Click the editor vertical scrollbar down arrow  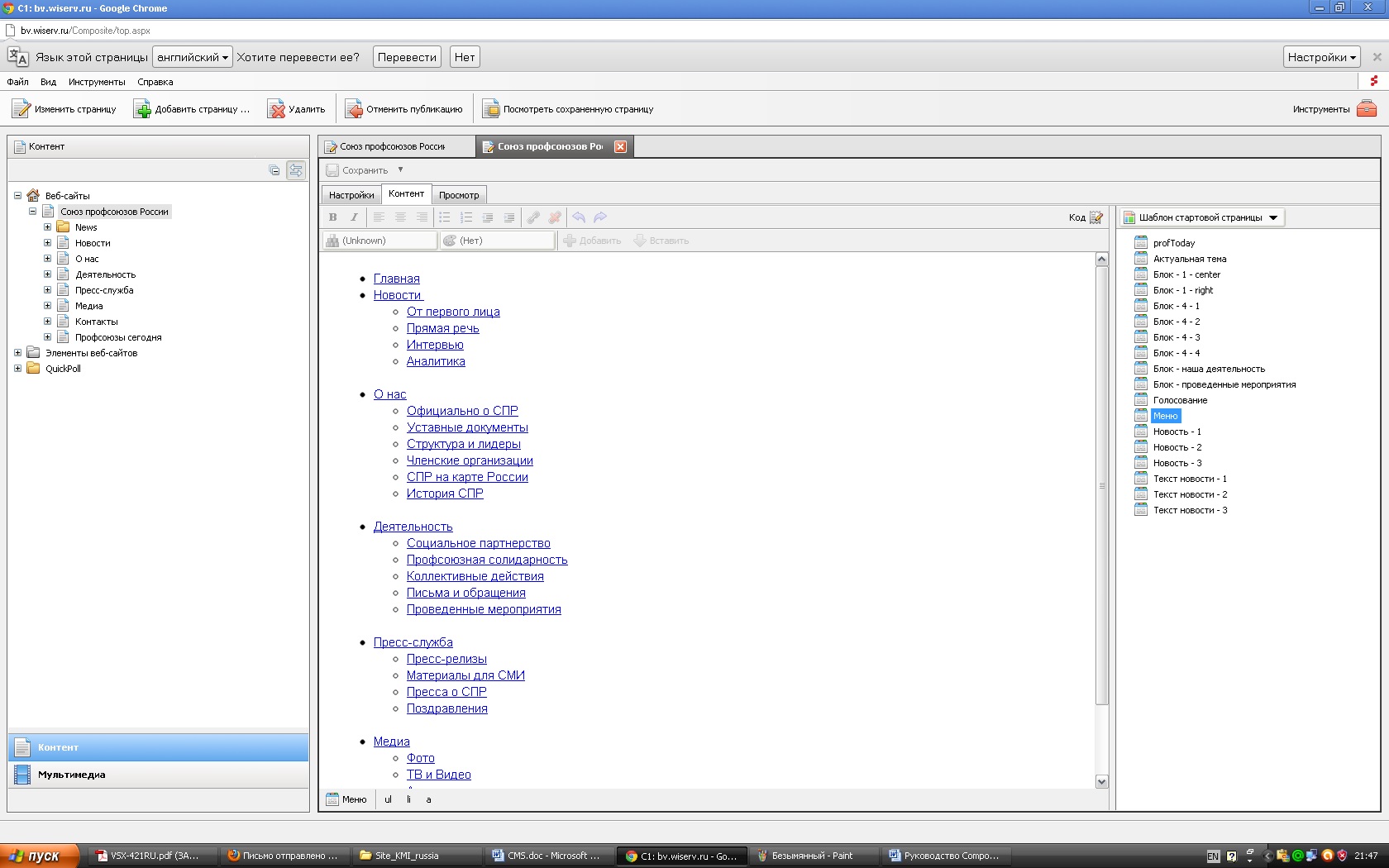1101,781
